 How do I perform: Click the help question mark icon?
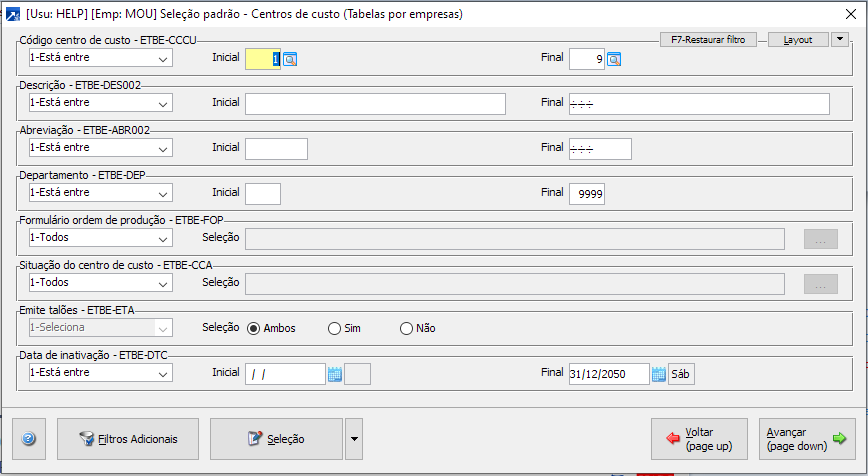click(29, 439)
